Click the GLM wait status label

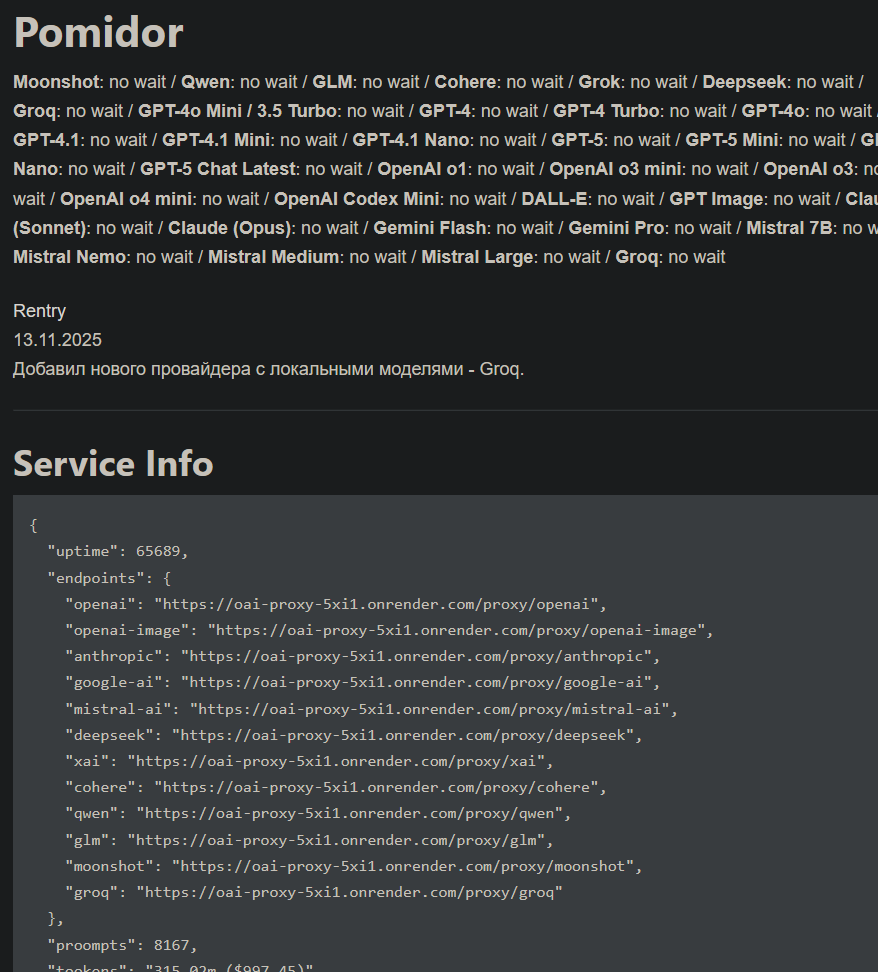click(332, 82)
